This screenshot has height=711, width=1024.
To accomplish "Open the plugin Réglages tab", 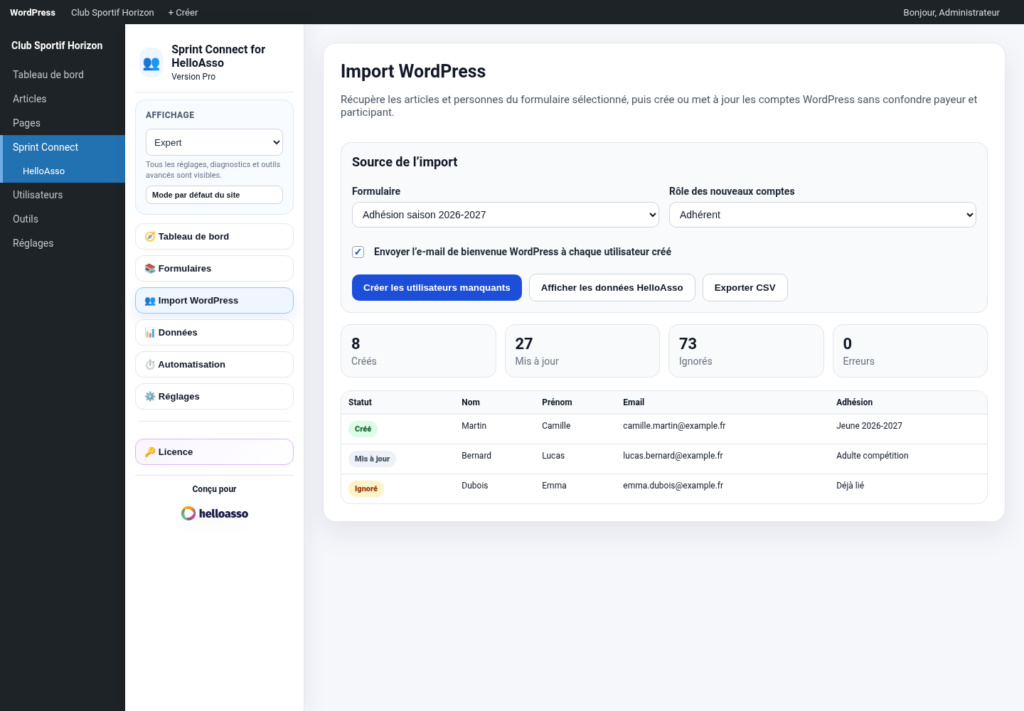I will (x=214, y=396).
